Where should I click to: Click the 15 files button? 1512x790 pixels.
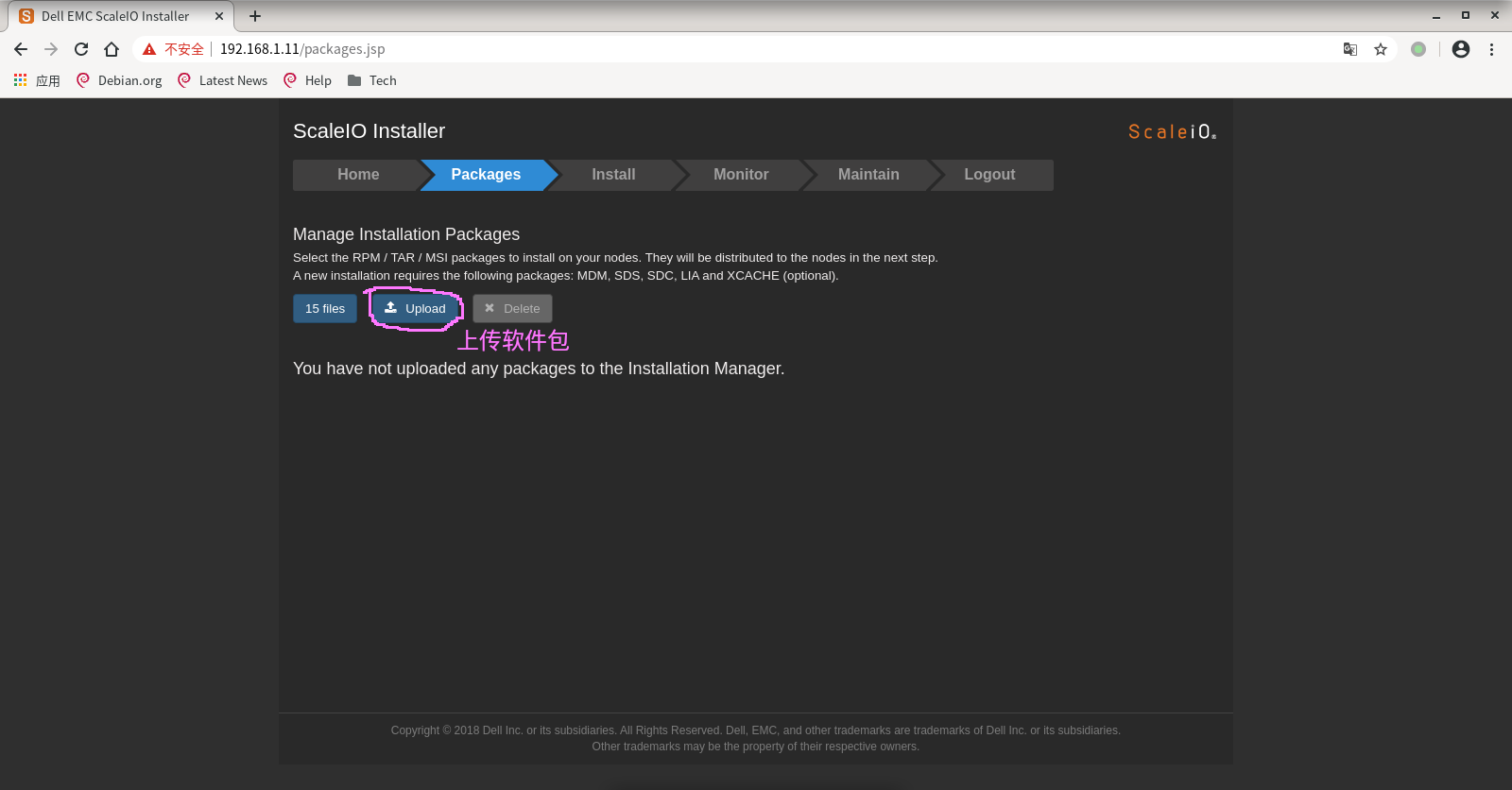[325, 309]
